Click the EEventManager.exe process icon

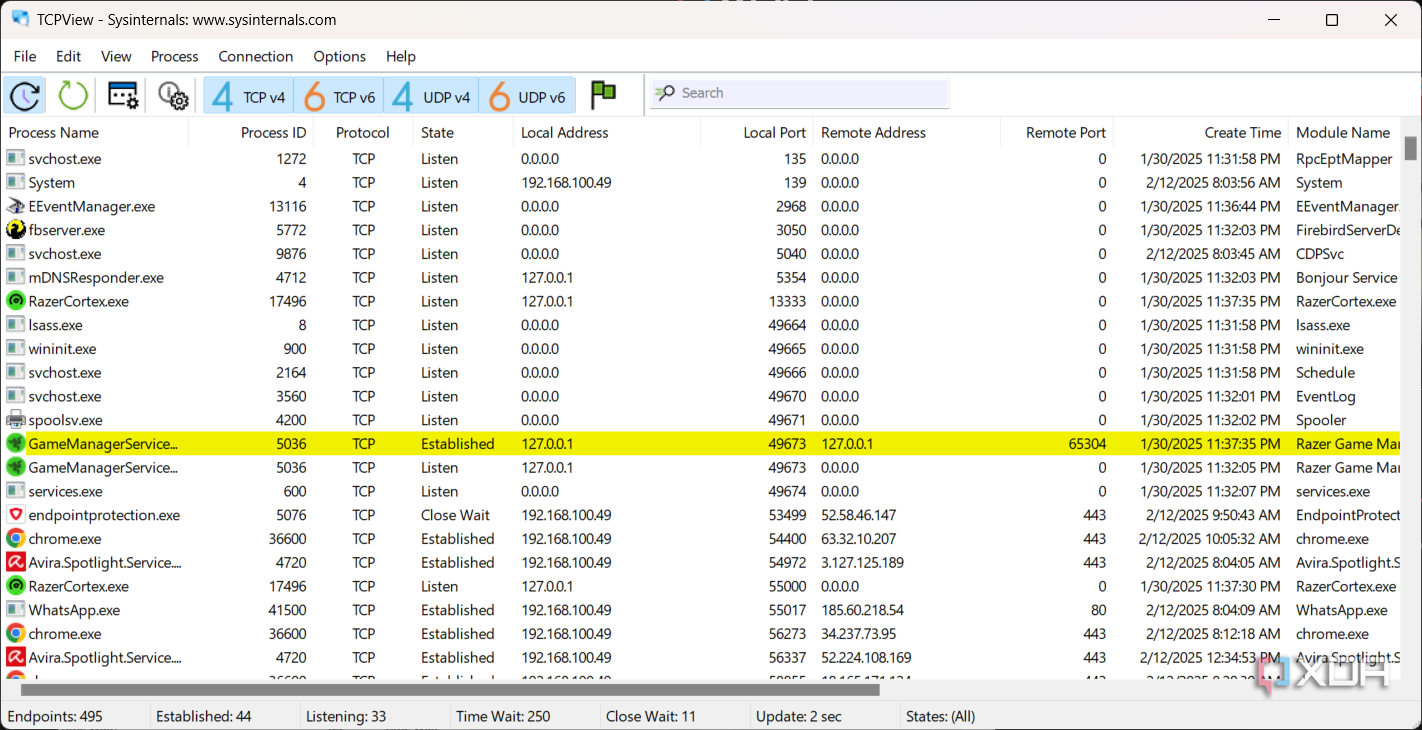[x=15, y=206]
